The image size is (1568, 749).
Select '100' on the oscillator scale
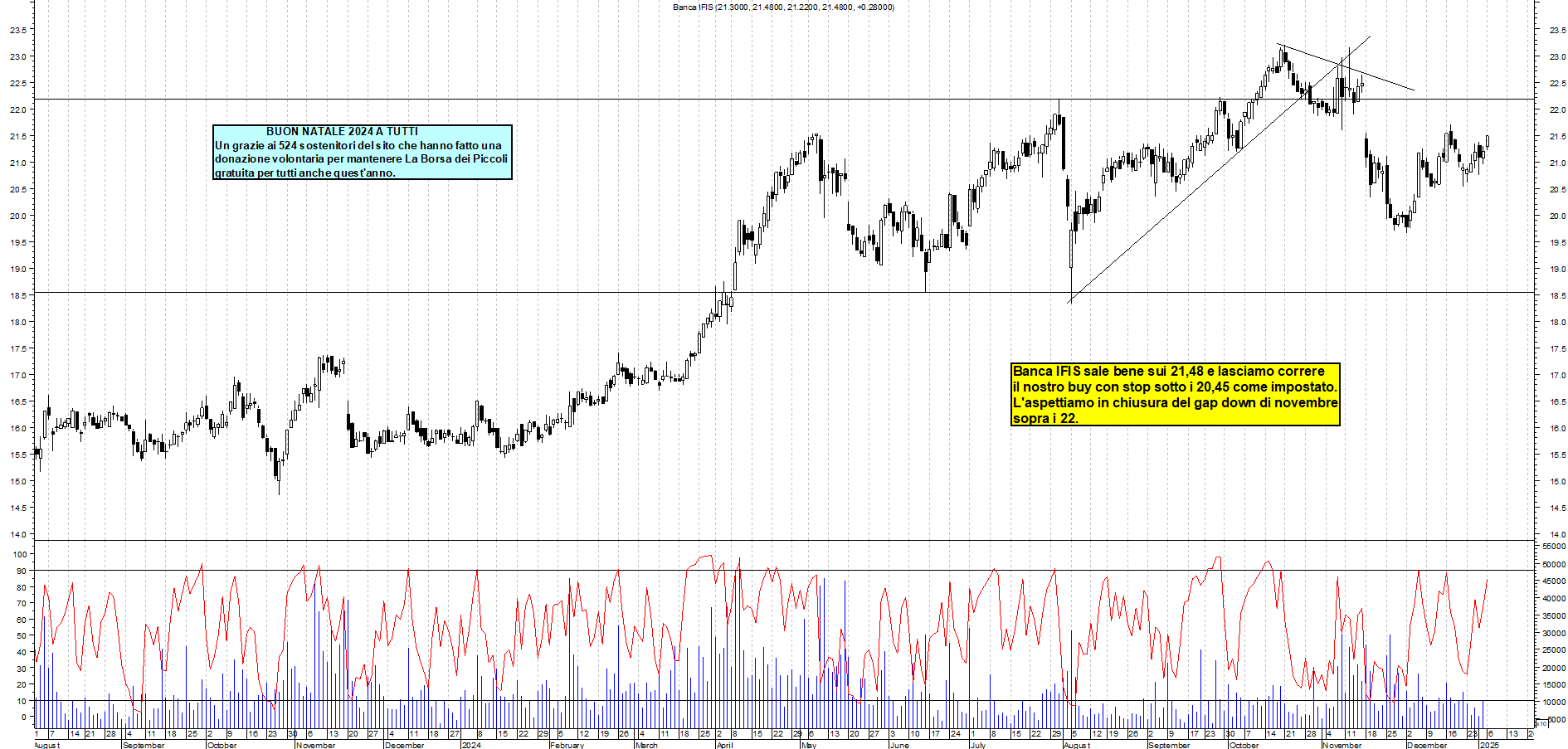(x=19, y=554)
